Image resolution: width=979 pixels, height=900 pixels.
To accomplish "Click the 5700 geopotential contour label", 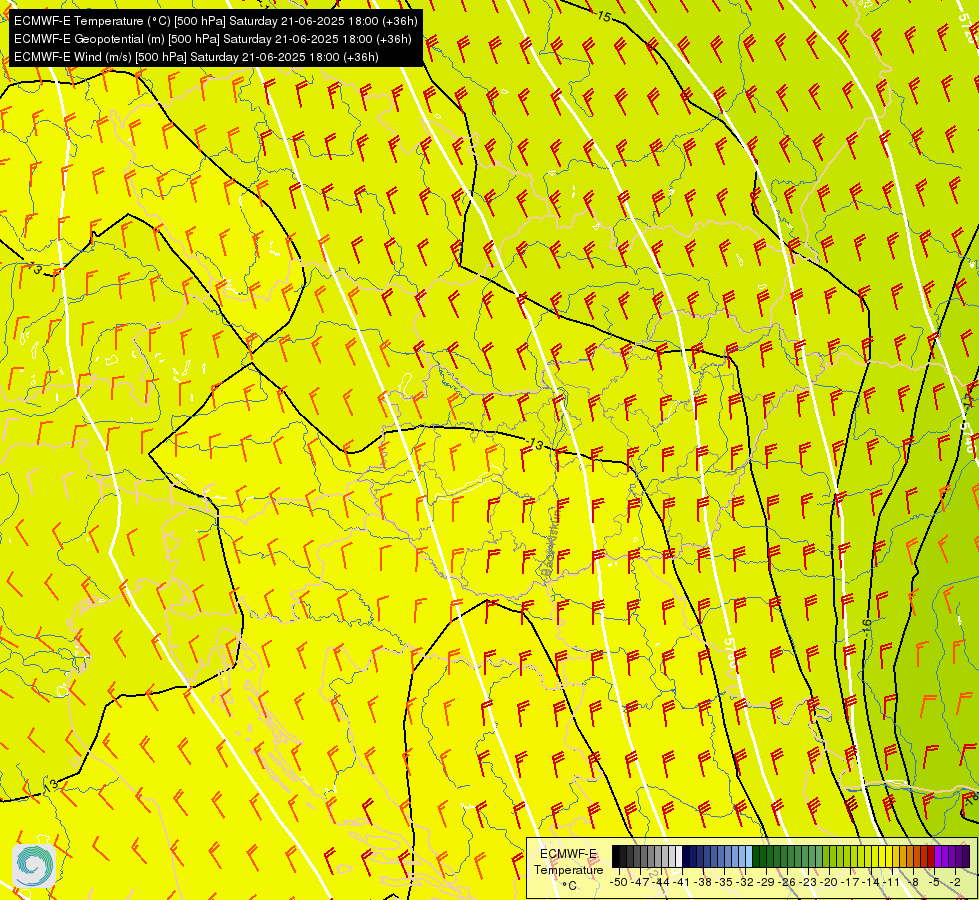I will click(x=731, y=653).
